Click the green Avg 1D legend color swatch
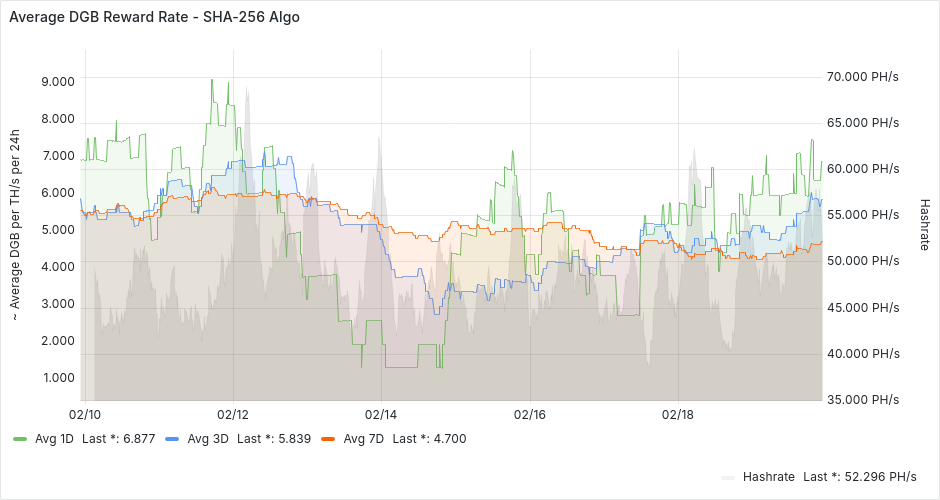The width and height of the screenshot is (940, 500). tap(20, 439)
